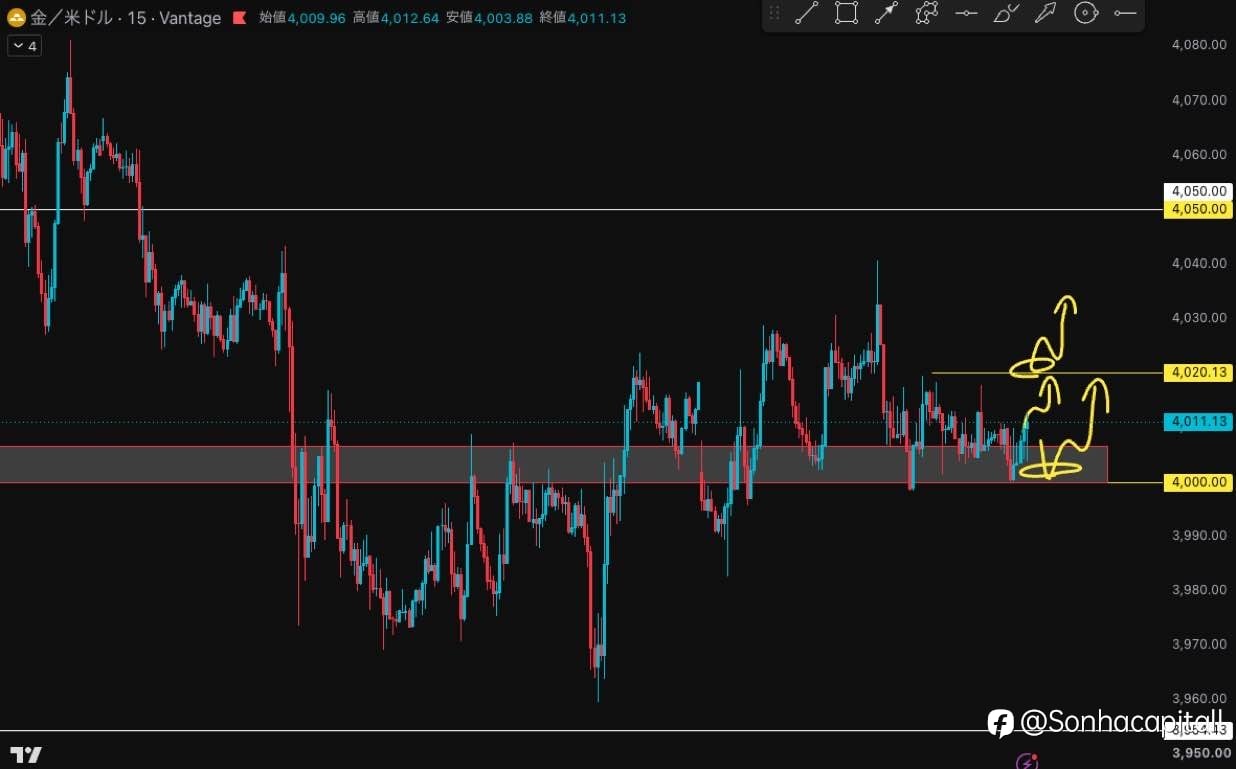Viewport: 1236px width, 769px height.
Task: Click the TradingView logo at bottom left
Action: pos(26,755)
